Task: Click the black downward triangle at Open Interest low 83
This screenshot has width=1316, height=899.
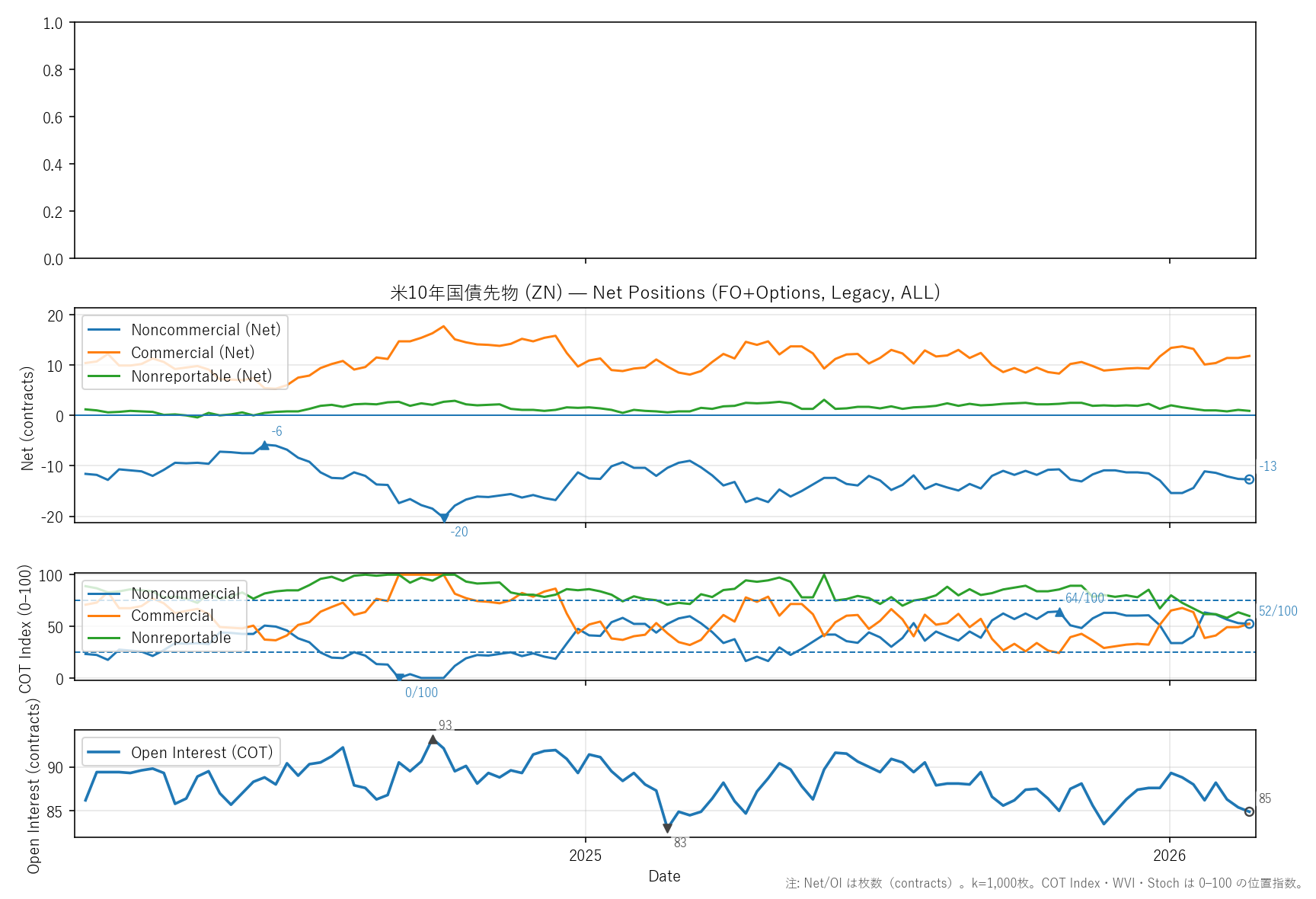Action: (x=667, y=828)
